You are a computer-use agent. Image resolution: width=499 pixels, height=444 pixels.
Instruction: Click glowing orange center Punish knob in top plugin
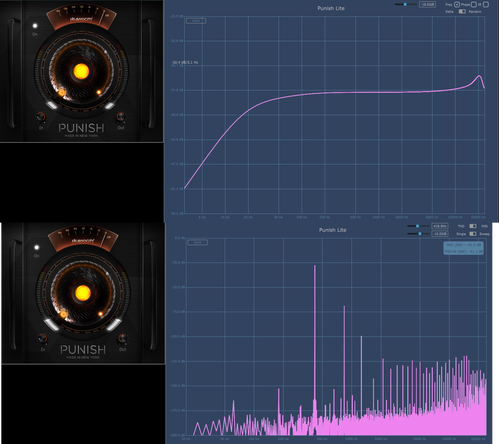[81, 71]
